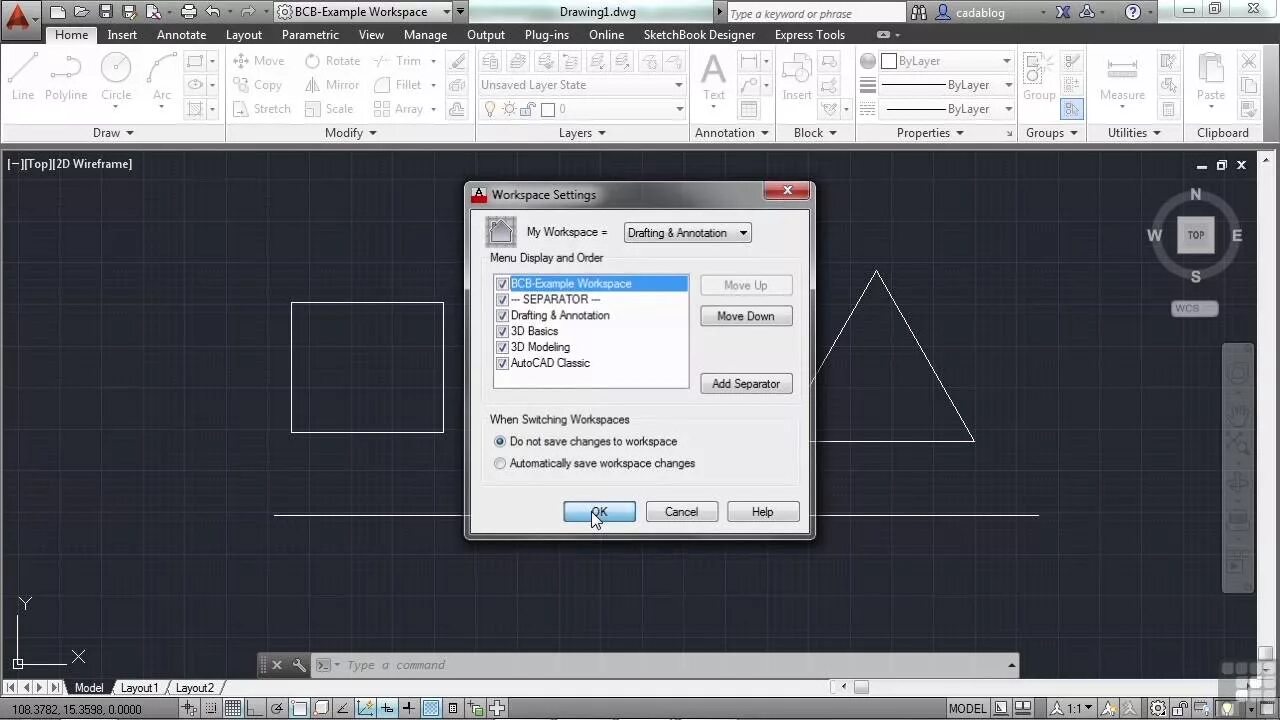
Task: Start the Rotate command
Action: coord(332,61)
